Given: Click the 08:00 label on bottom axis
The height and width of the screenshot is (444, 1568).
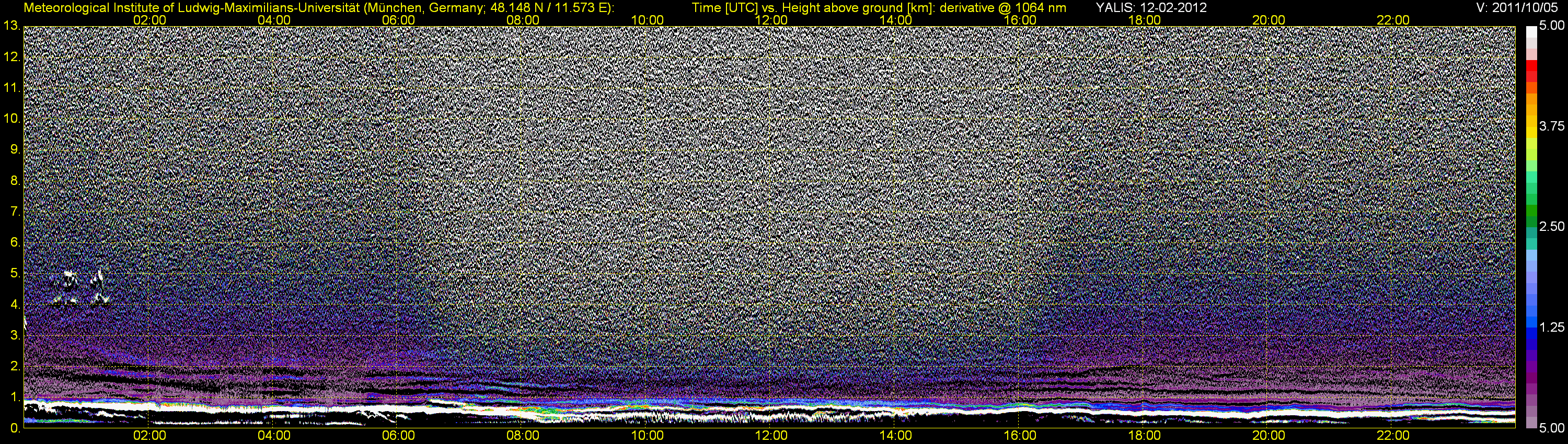Looking at the screenshot, I should pos(522,436).
